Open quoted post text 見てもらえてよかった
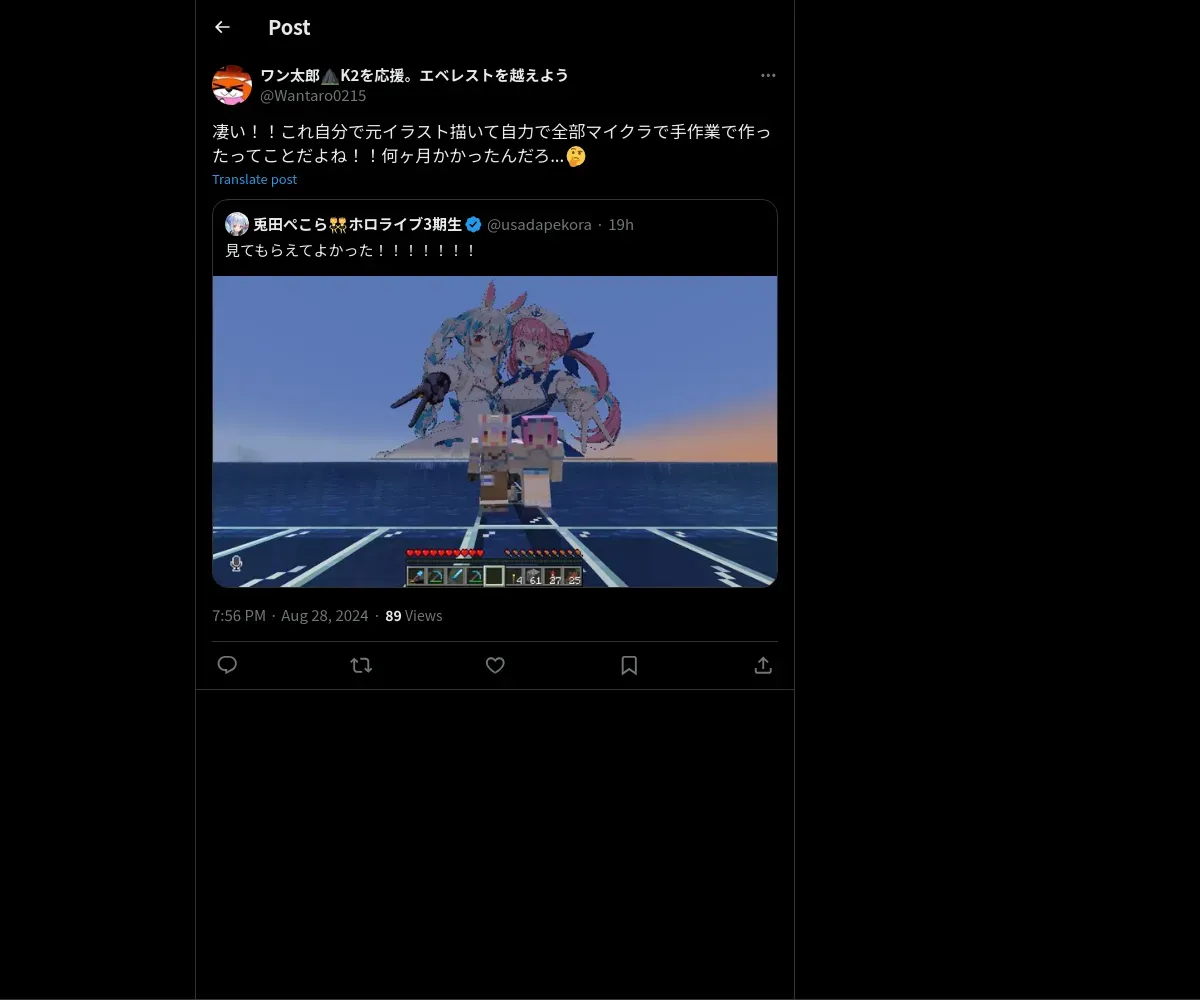Viewport: 1200px width, 1000px height. point(352,250)
